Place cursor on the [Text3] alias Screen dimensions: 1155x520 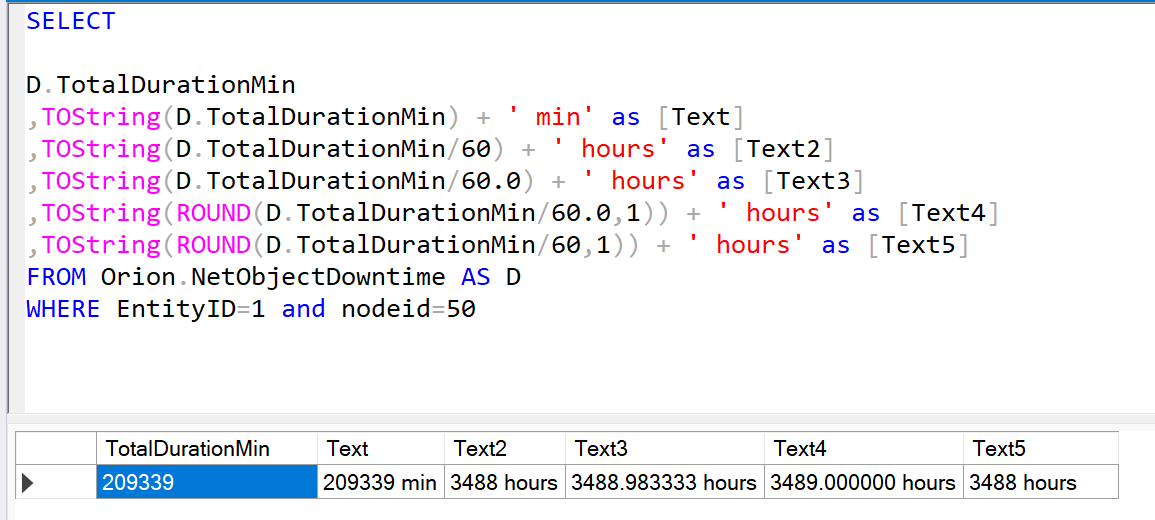coord(813,181)
